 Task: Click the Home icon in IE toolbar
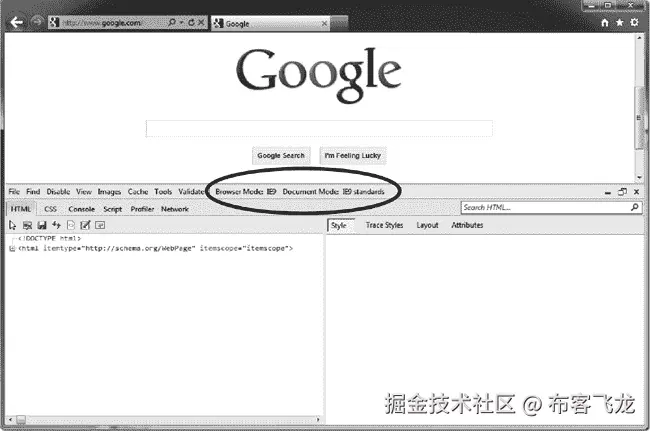605,22
